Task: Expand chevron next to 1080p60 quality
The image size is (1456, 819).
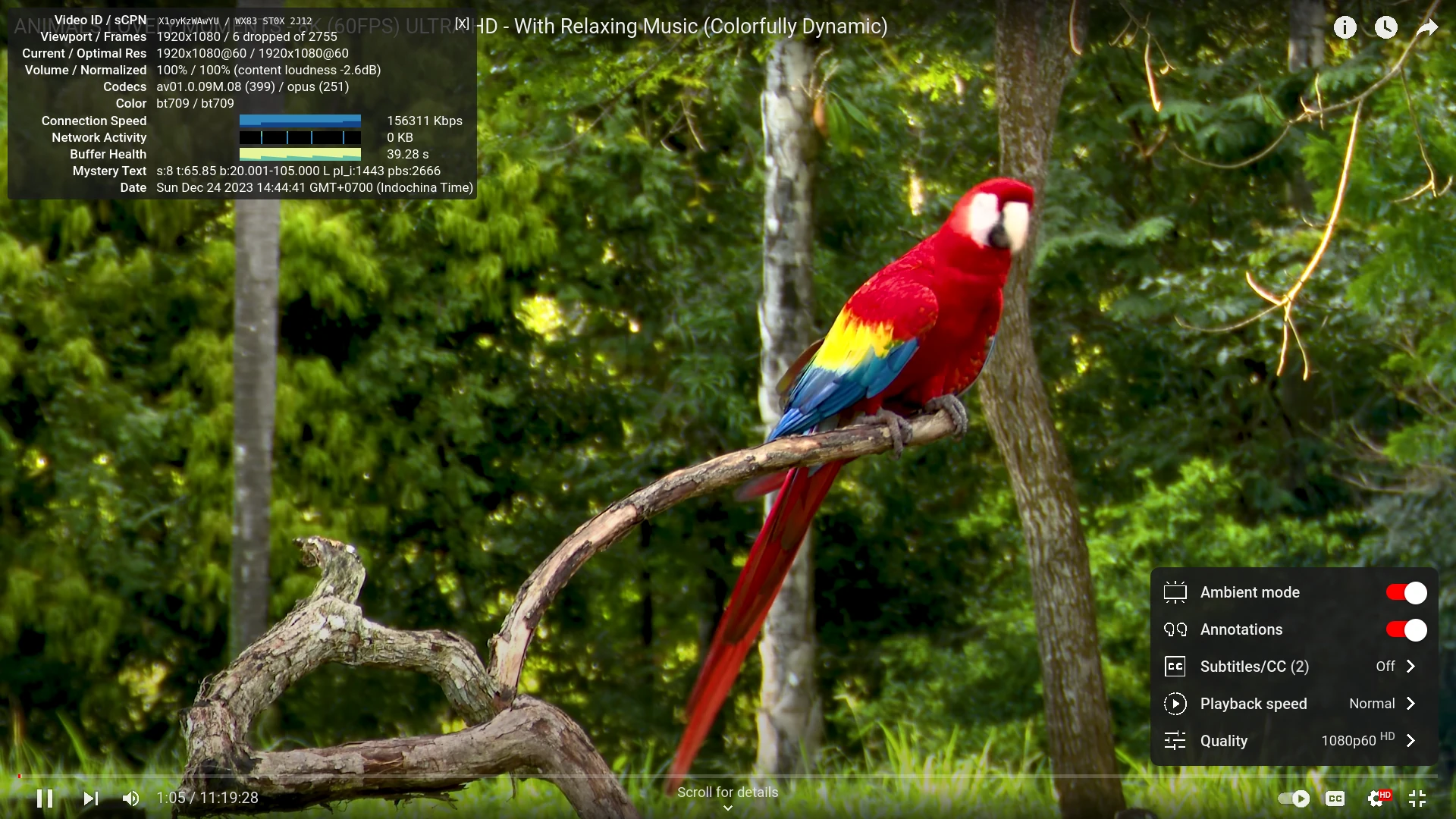Action: [1410, 741]
